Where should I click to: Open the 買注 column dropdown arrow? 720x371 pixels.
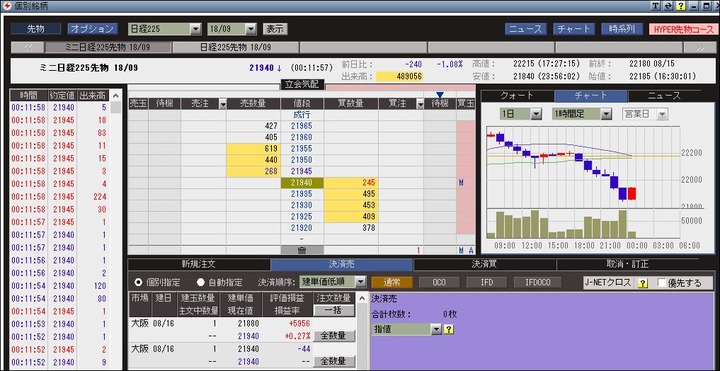point(419,105)
